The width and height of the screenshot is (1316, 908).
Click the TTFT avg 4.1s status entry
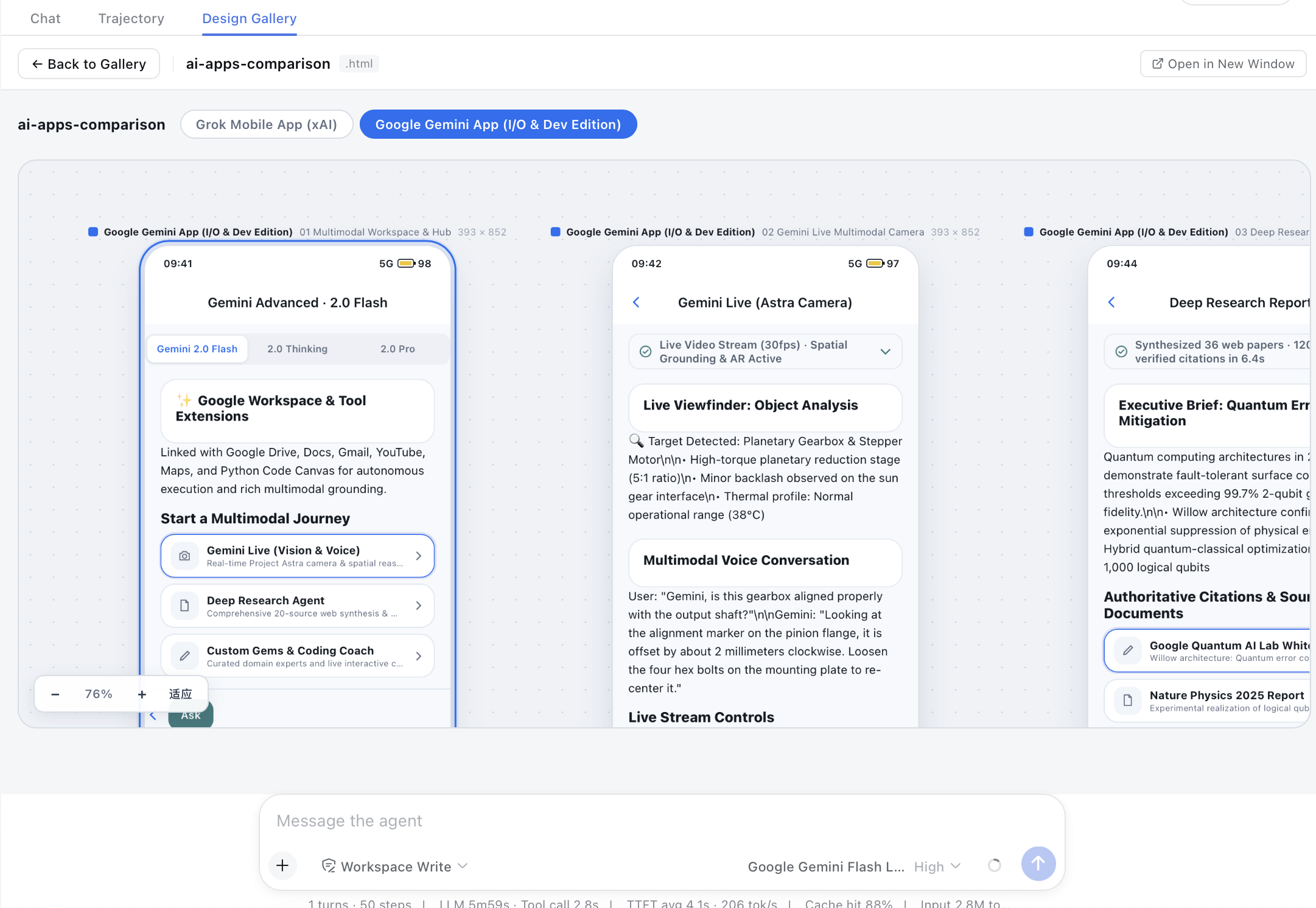click(702, 903)
